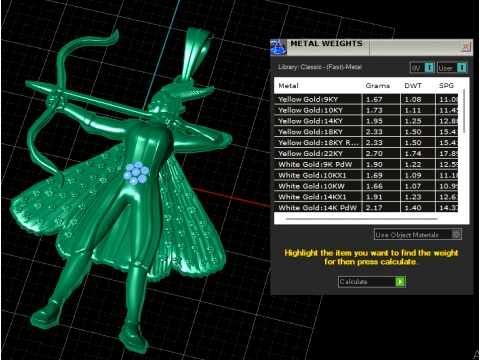480x360 pixels.
Task: Select the Yellow Gold:22KY row
Action: (x=366, y=153)
